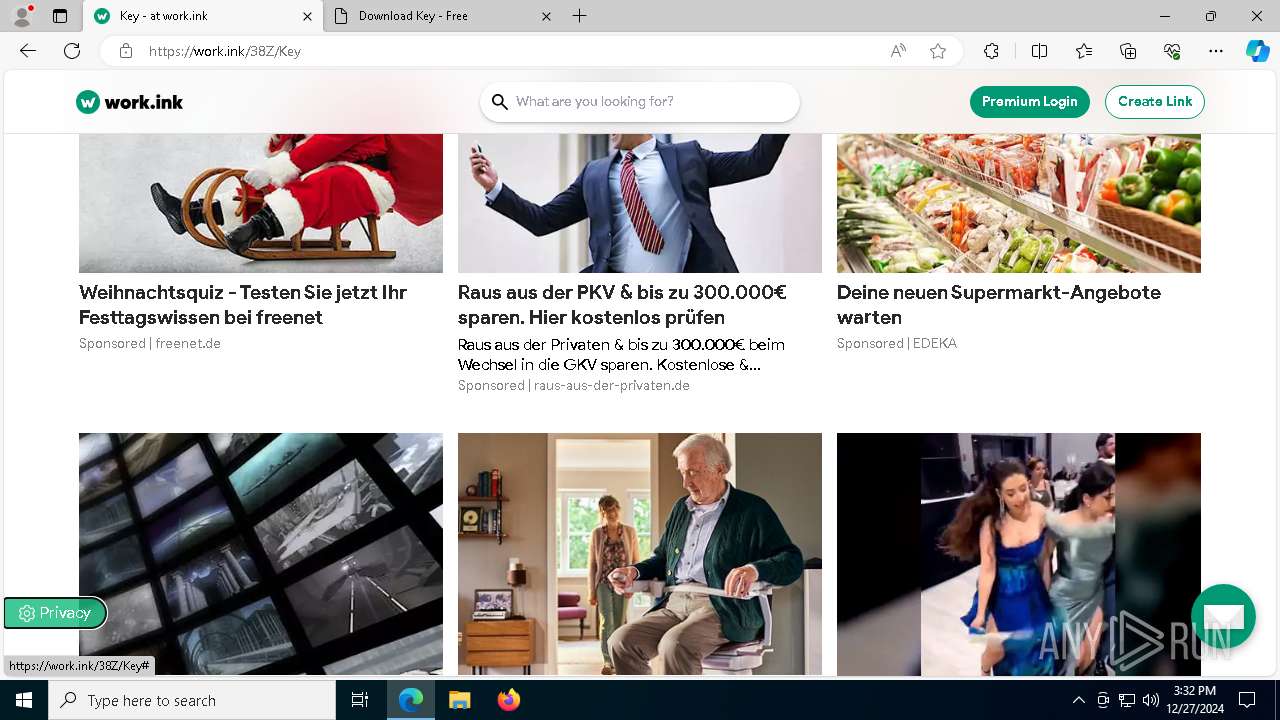
Task: Click the Premium Login button
Action: pos(1030,101)
